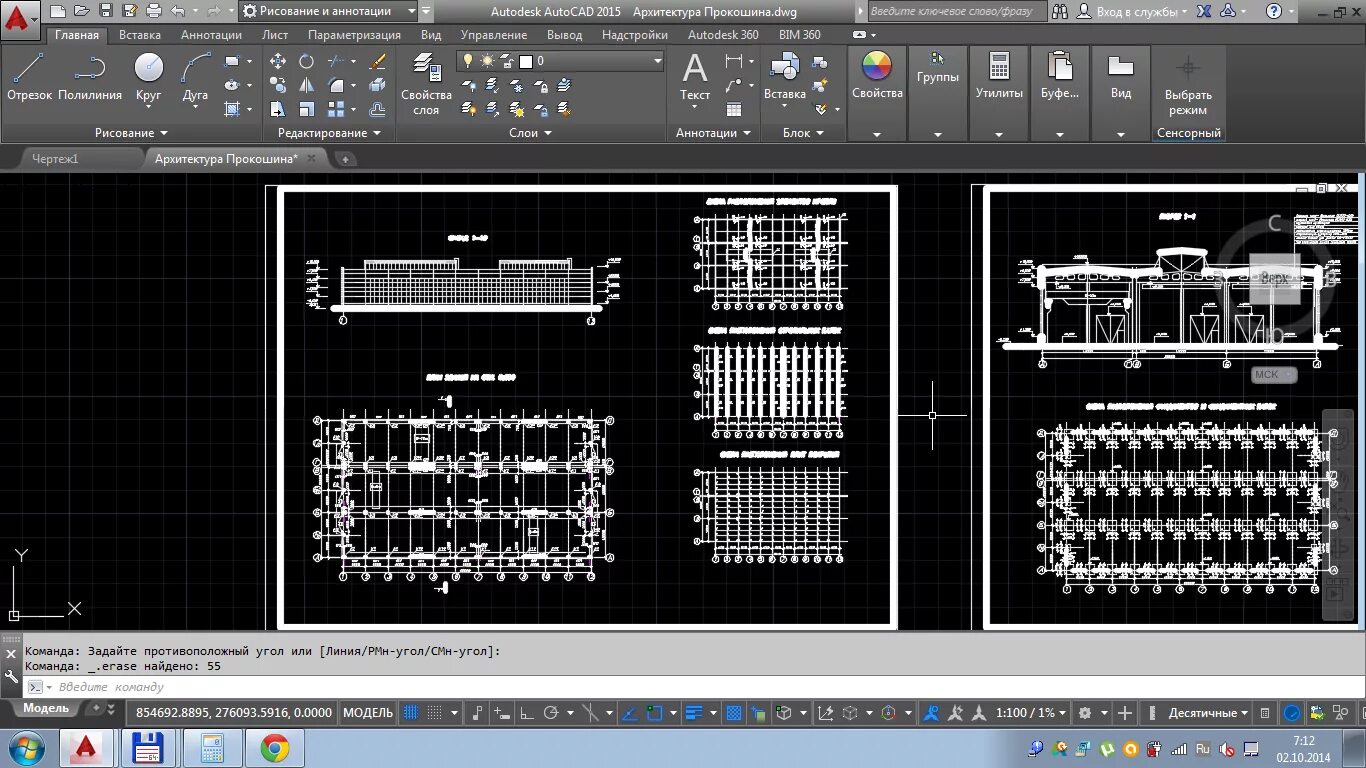
Task: Switch to the Чертеж1 document tab
Action: (55, 159)
